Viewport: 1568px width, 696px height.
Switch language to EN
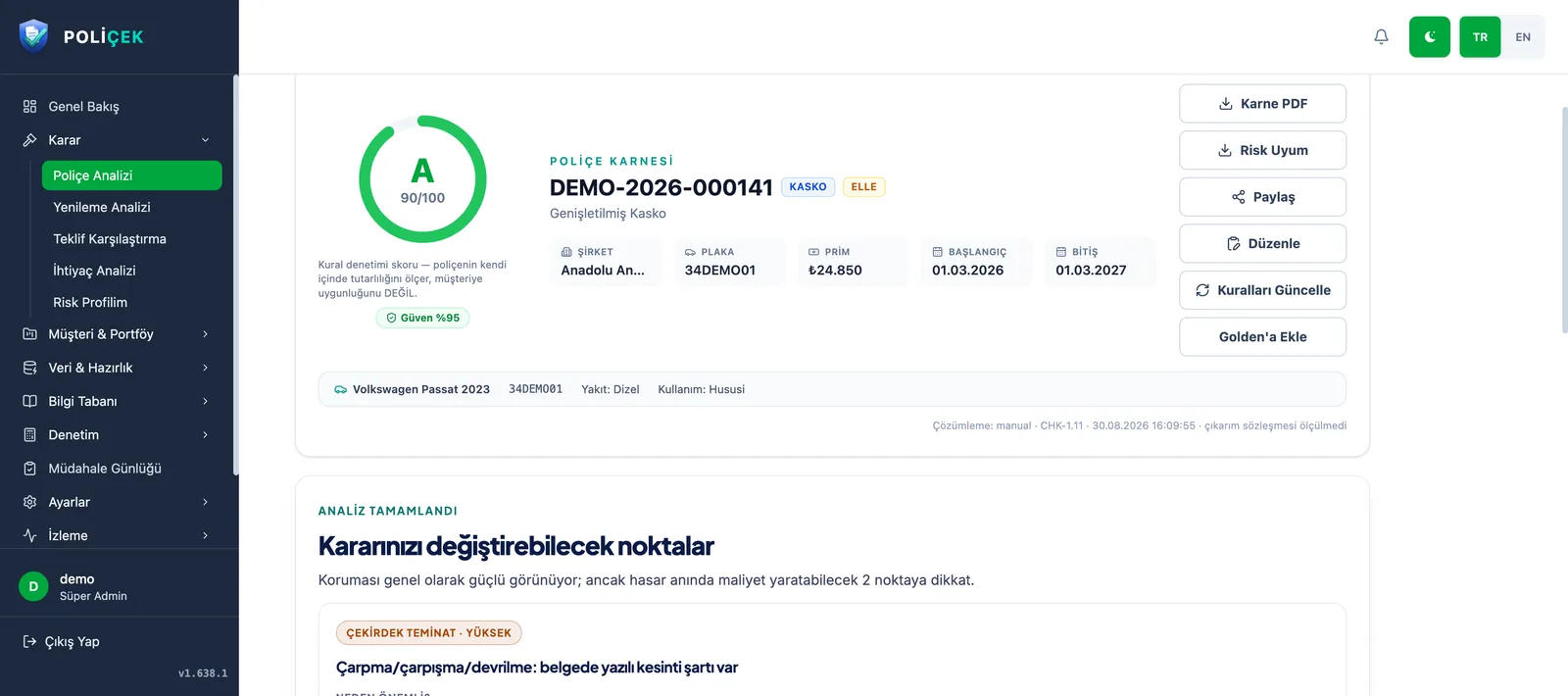tap(1523, 37)
